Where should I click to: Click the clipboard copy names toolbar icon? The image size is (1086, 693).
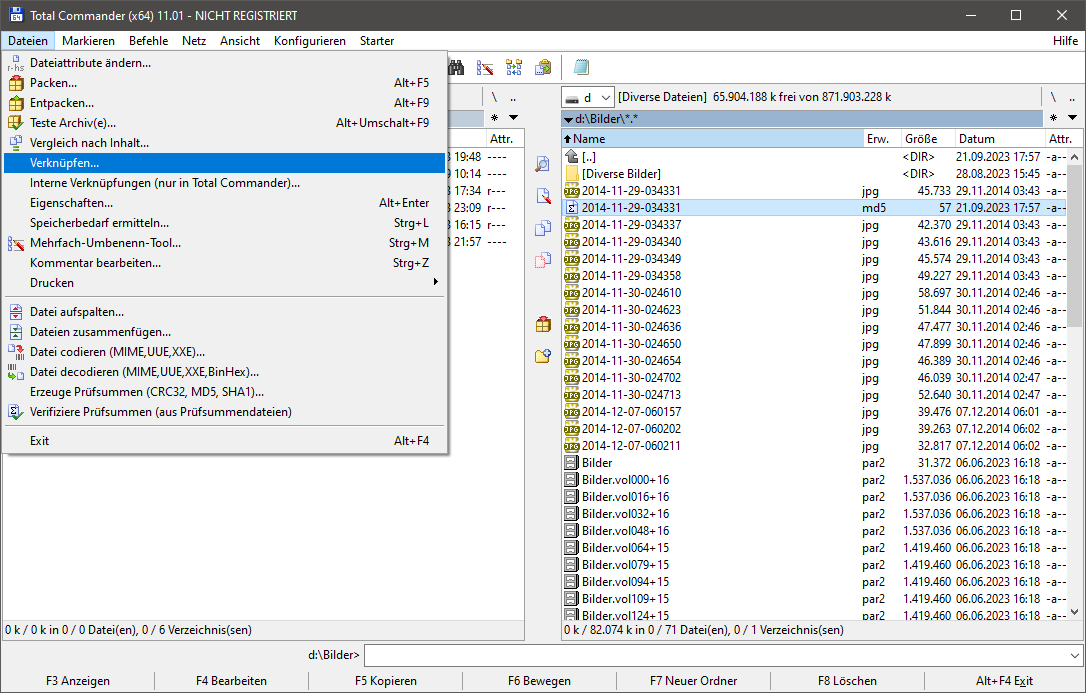pos(544,67)
